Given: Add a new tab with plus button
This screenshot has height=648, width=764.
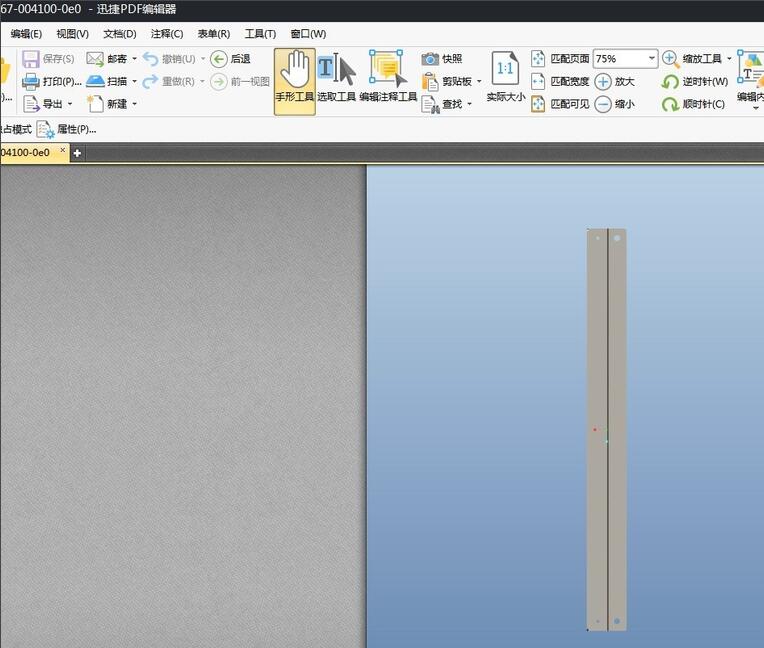Looking at the screenshot, I should point(77,153).
